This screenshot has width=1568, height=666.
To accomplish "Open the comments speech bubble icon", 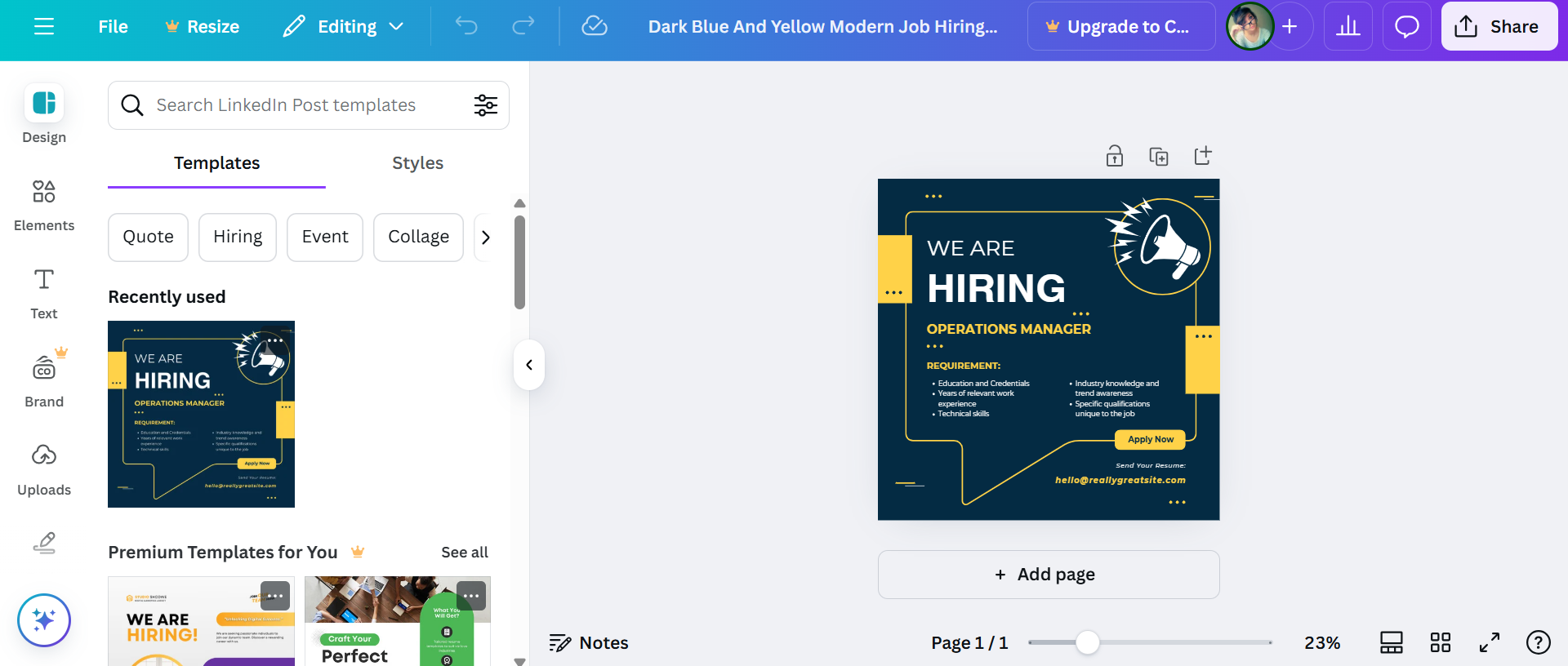I will tap(1407, 26).
